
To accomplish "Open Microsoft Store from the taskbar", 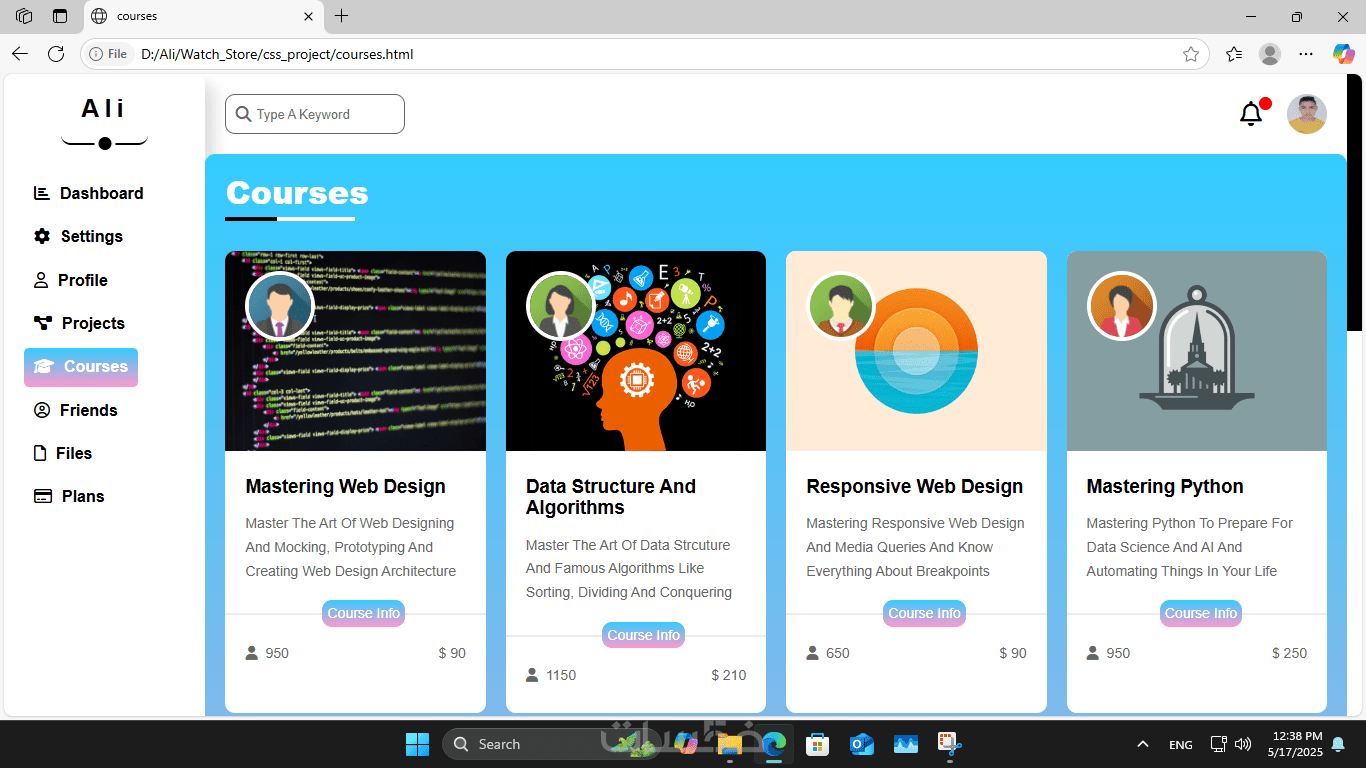I will [x=817, y=744].
